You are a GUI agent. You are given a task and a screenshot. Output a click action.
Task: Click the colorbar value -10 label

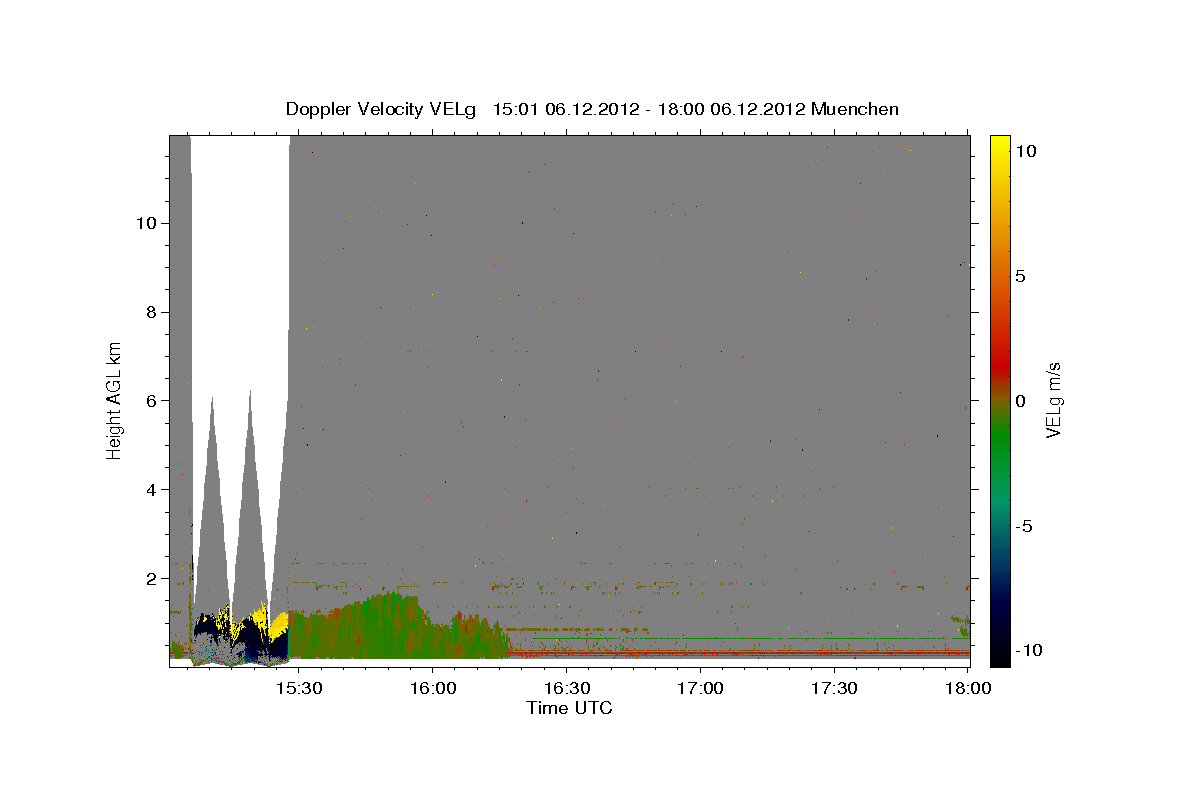pyautogui.click(x=1027, y=650)
